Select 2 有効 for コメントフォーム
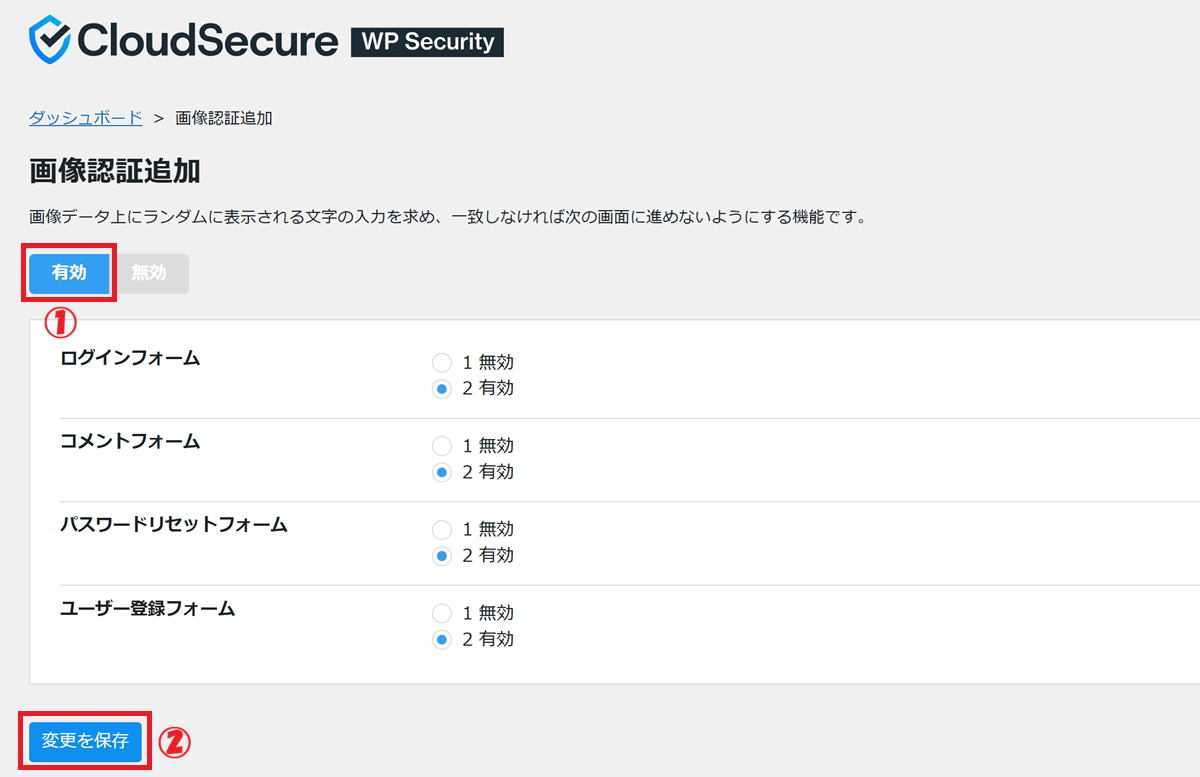Viewport: 1200px width, 777px height. [x=442, y=472]
